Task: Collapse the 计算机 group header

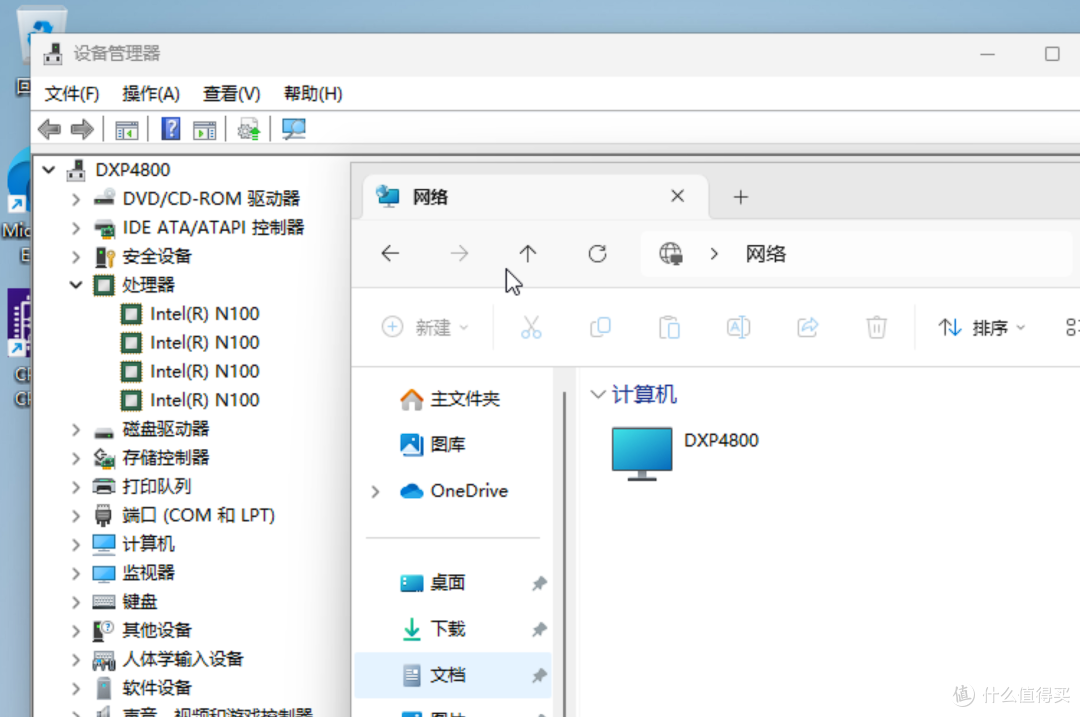Action: tap(597, 395)
